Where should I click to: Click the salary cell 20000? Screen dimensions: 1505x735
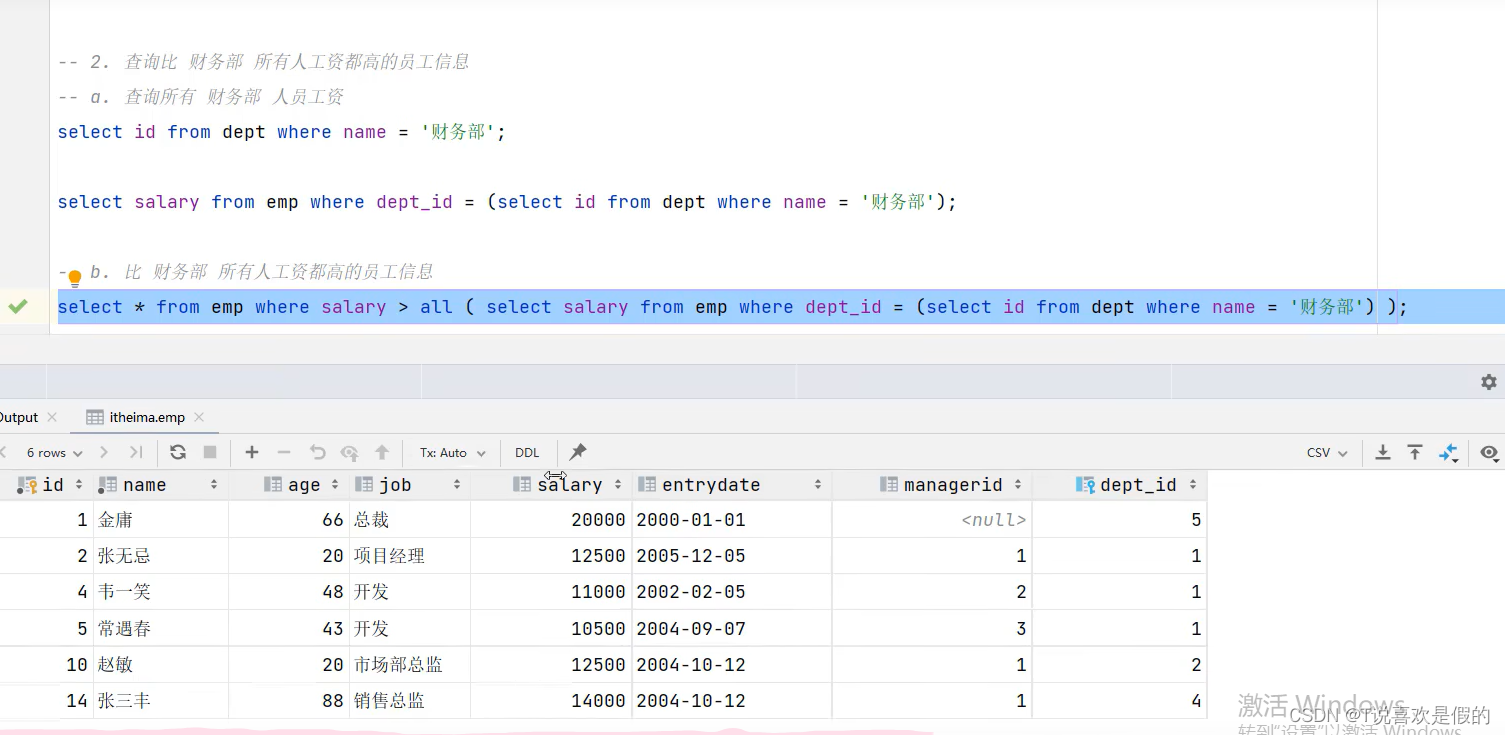click(551, 520)
